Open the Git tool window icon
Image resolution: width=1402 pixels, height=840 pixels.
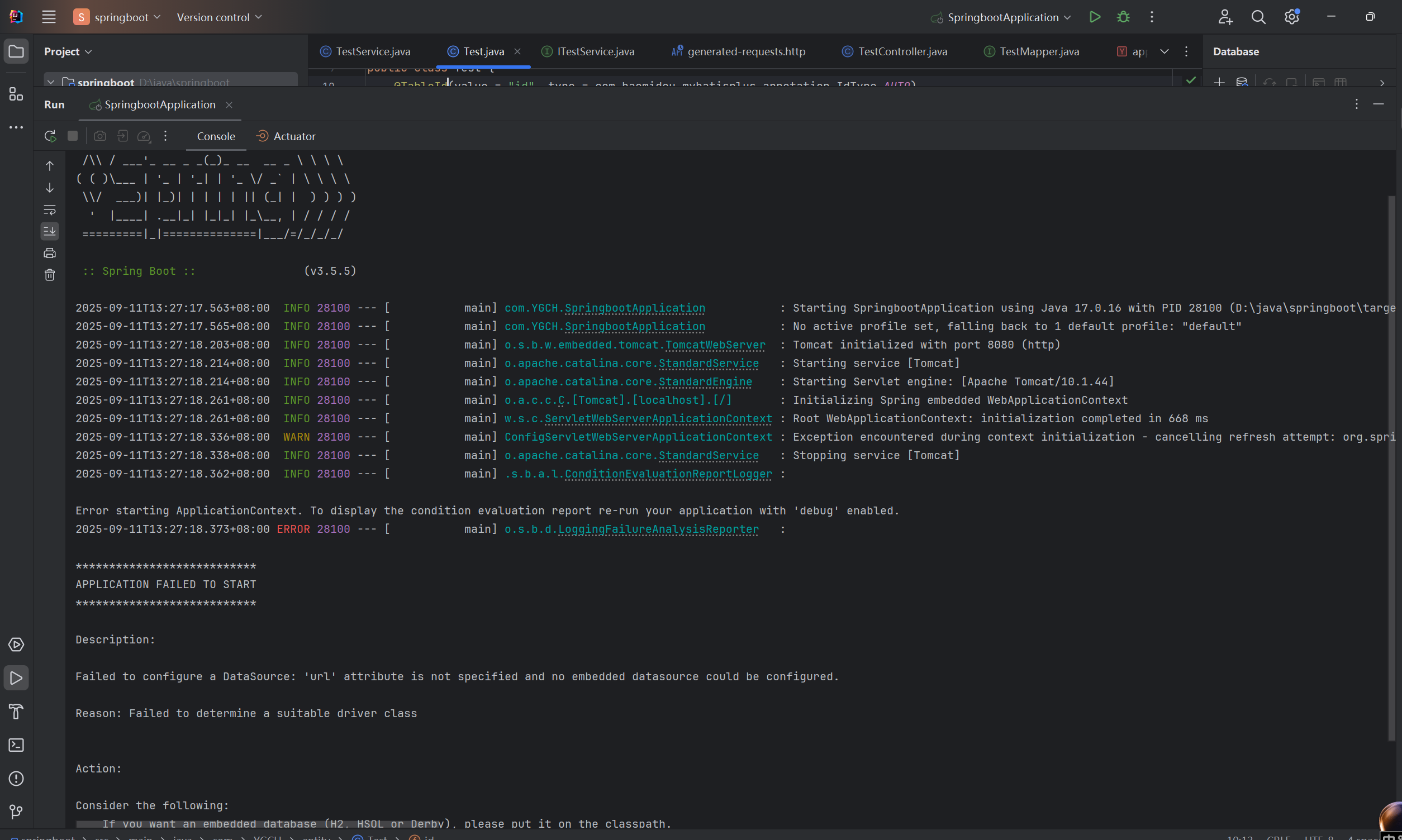coord(16,812)
